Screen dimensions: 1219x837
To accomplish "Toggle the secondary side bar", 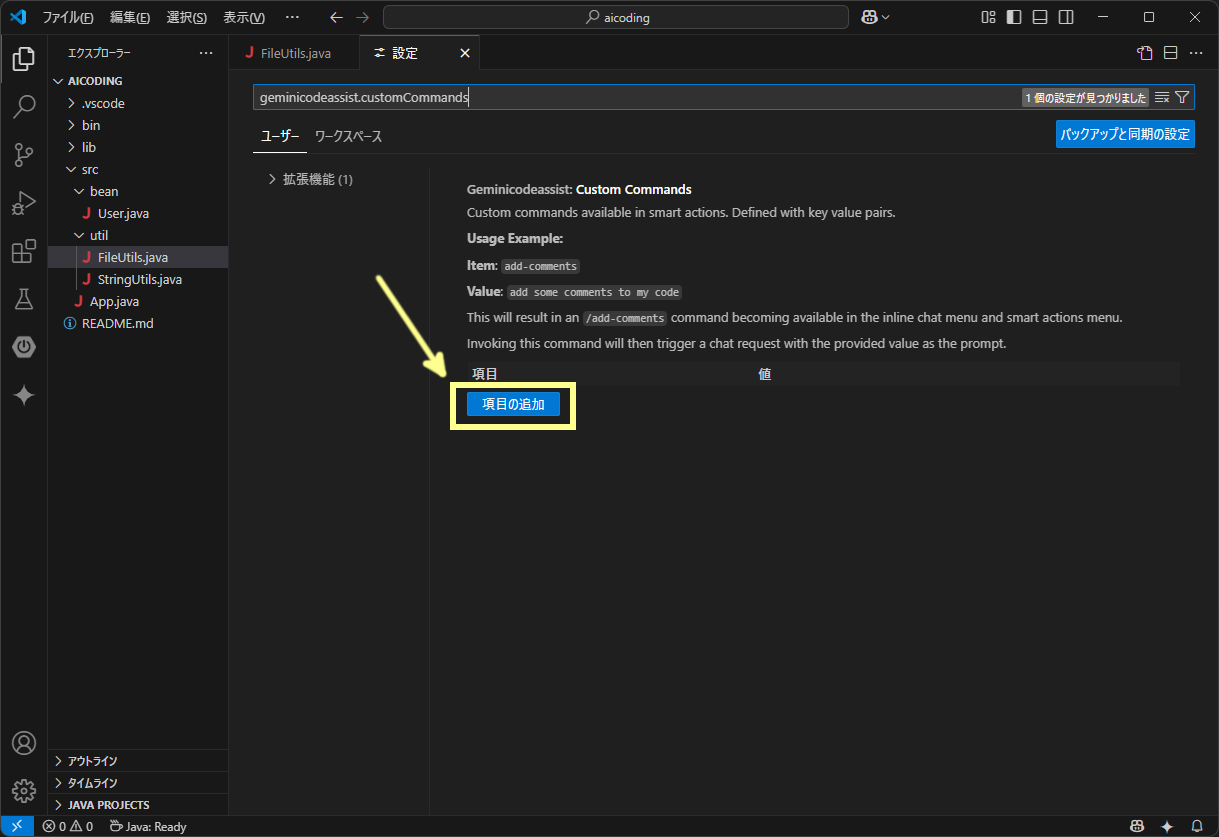I will click(1065, 16).
